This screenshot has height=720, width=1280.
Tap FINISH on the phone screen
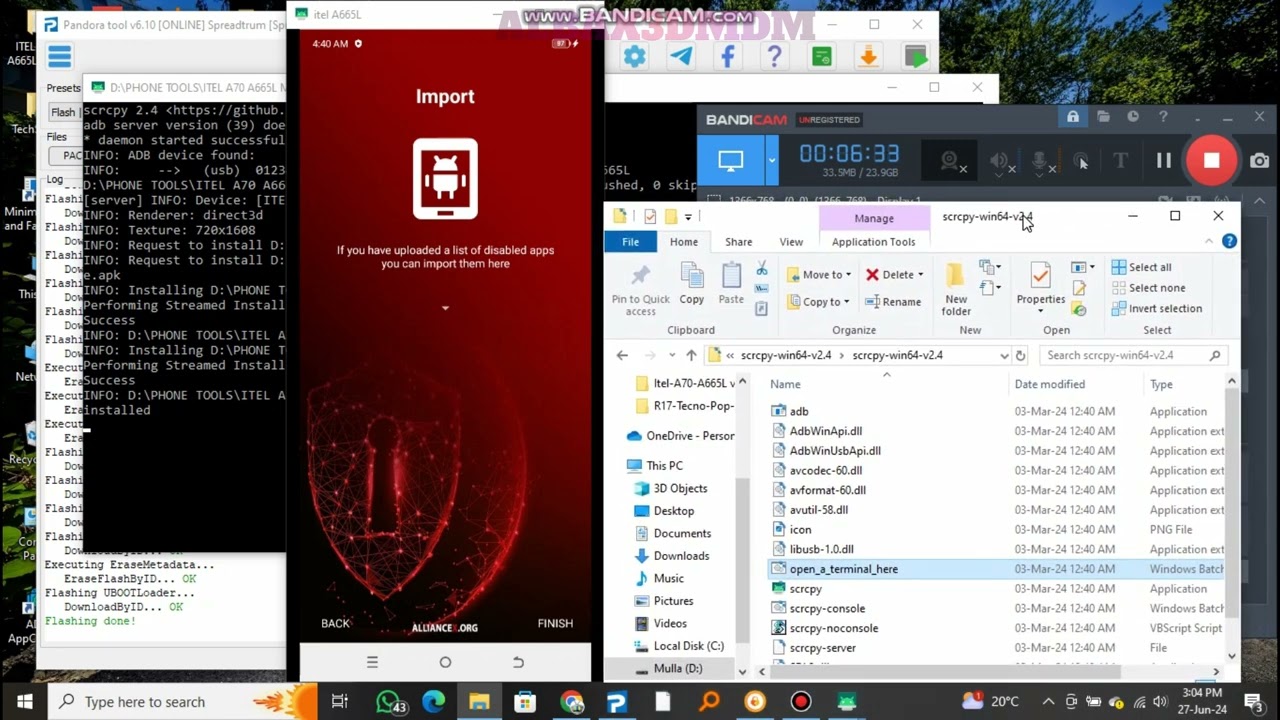555,623
